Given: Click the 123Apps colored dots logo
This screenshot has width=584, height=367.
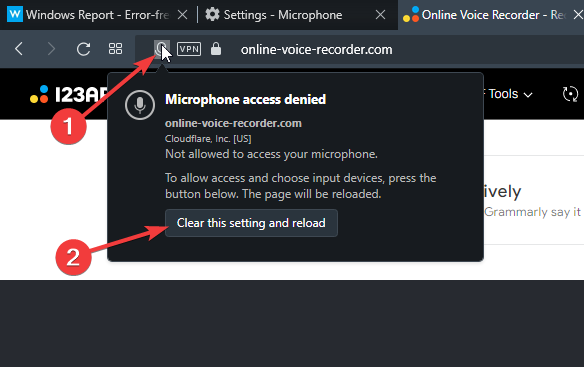Looking at the screenshot, I should click(39, 94).
